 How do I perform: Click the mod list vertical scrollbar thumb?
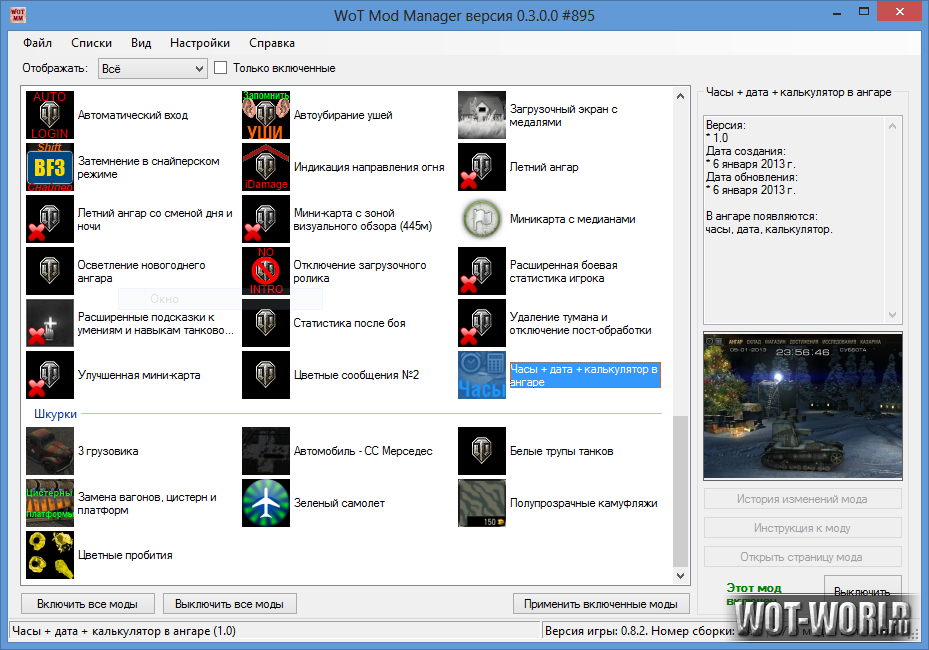(680, 491)
